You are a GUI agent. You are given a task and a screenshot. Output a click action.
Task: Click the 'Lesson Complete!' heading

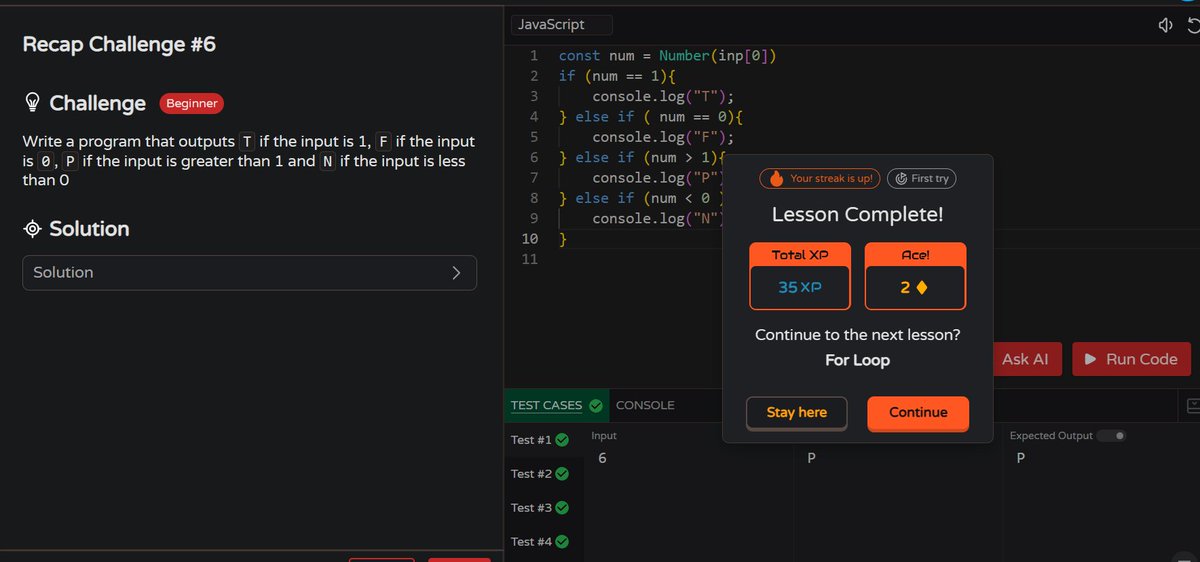[x=857, y=214]
